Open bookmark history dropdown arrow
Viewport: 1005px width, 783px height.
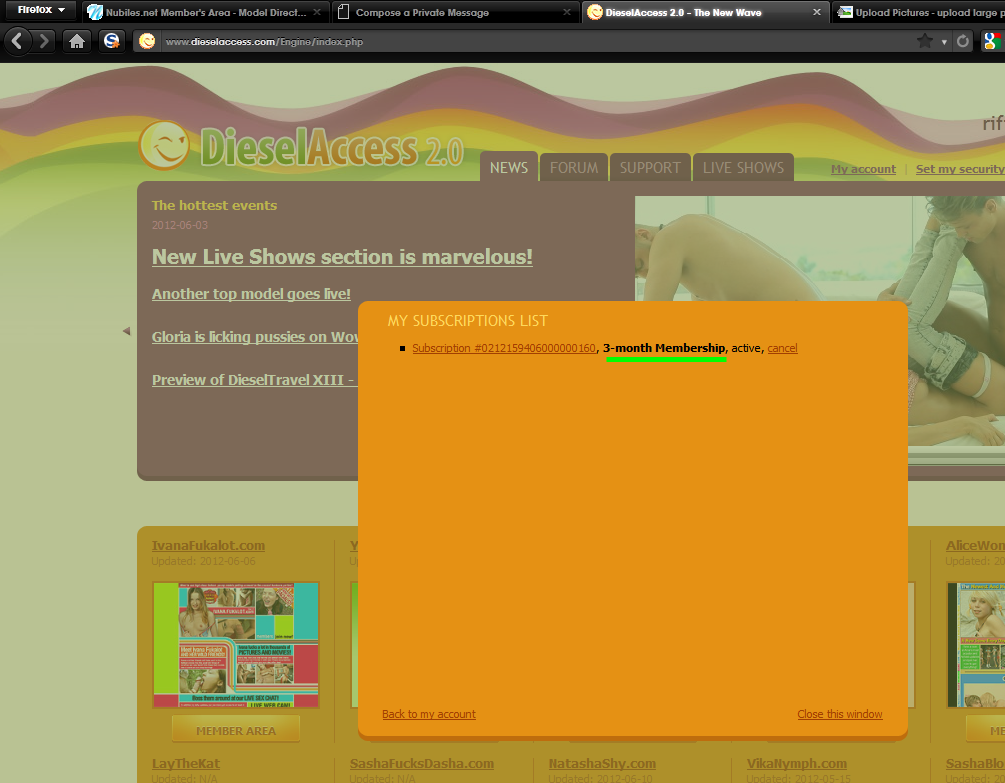[x=944, y=42]
